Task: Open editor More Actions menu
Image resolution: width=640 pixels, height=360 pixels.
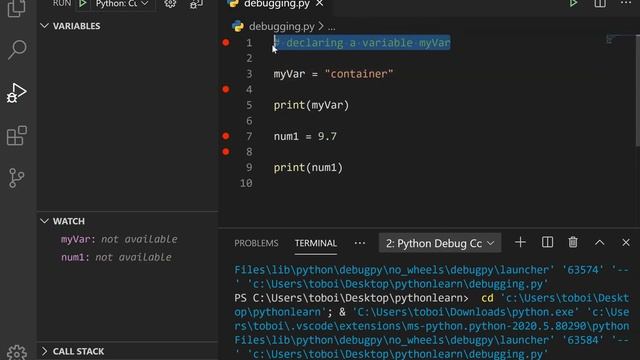Action: 626,3
